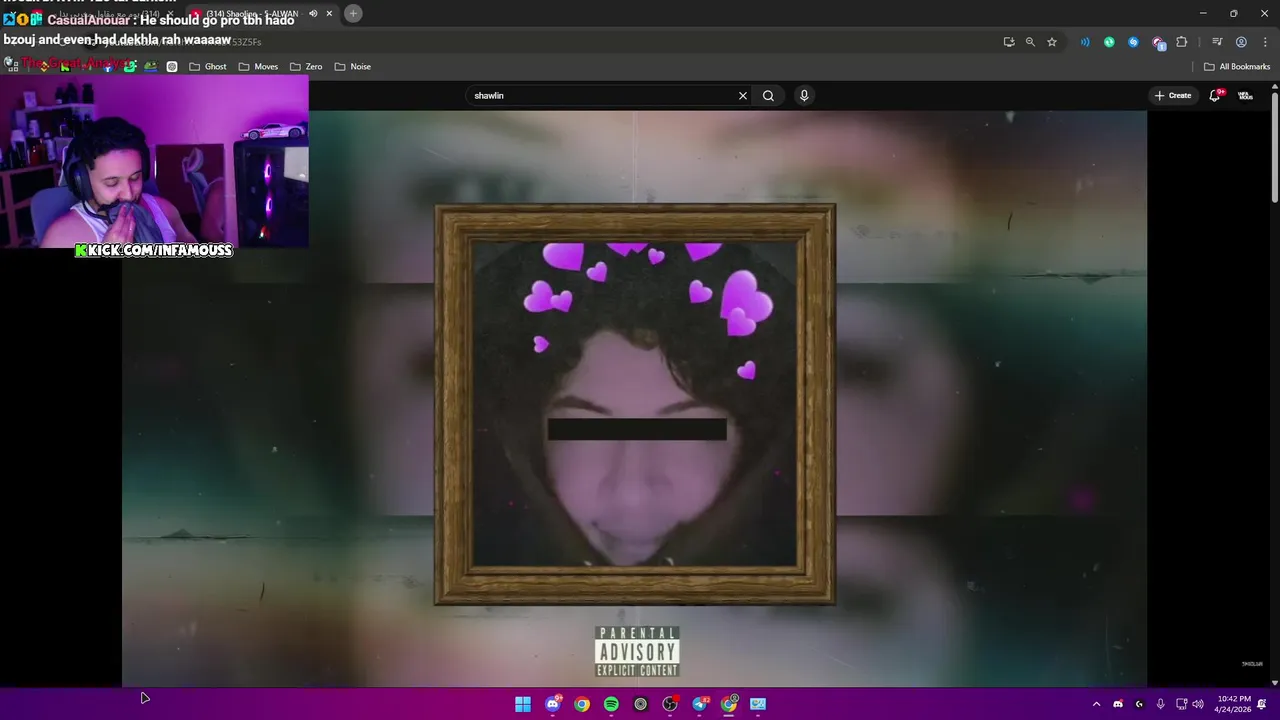Open a new browser tab
This screenshot has height=720, width=1280.
(x=353, y=14)
